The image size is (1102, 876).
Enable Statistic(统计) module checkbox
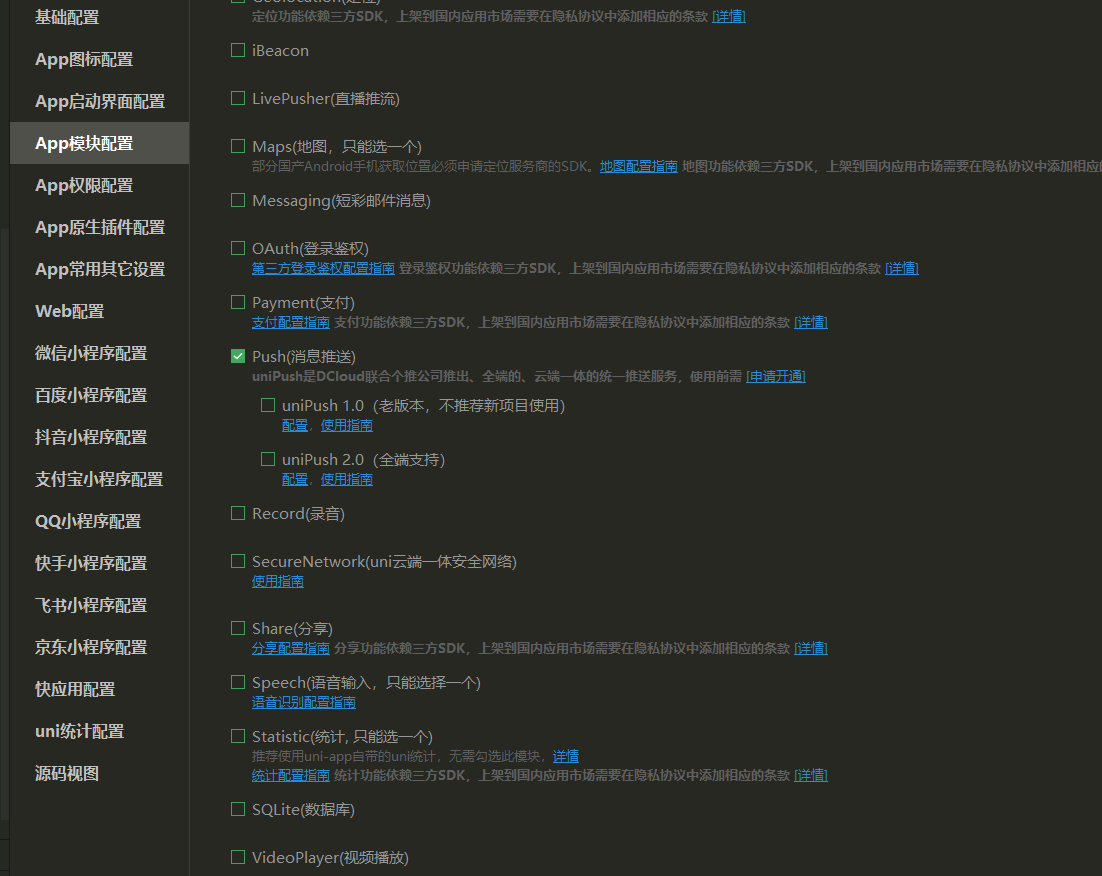(x=238, y=736)
